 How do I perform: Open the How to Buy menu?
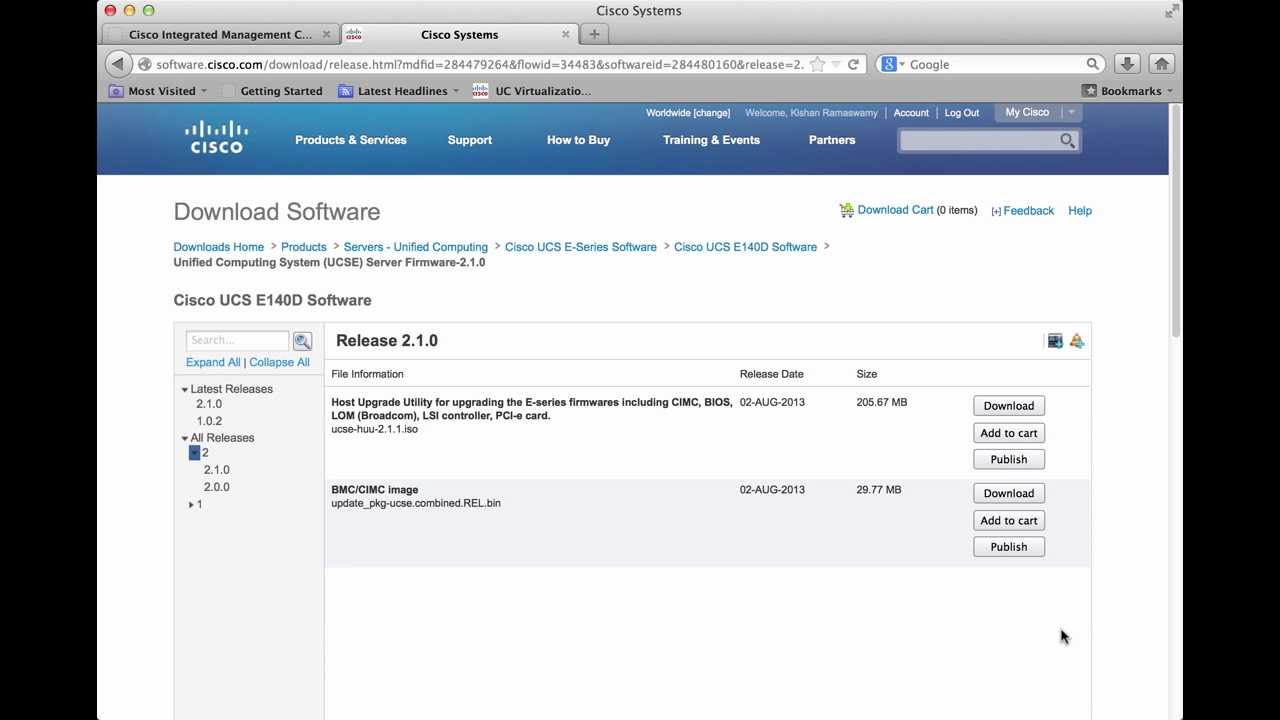578,140
